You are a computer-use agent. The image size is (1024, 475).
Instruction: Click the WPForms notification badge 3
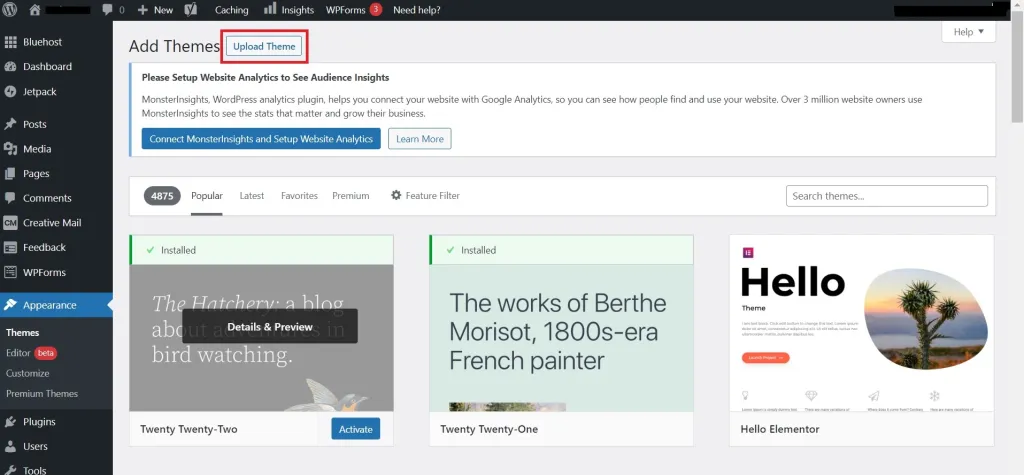[x=376, y=9]
